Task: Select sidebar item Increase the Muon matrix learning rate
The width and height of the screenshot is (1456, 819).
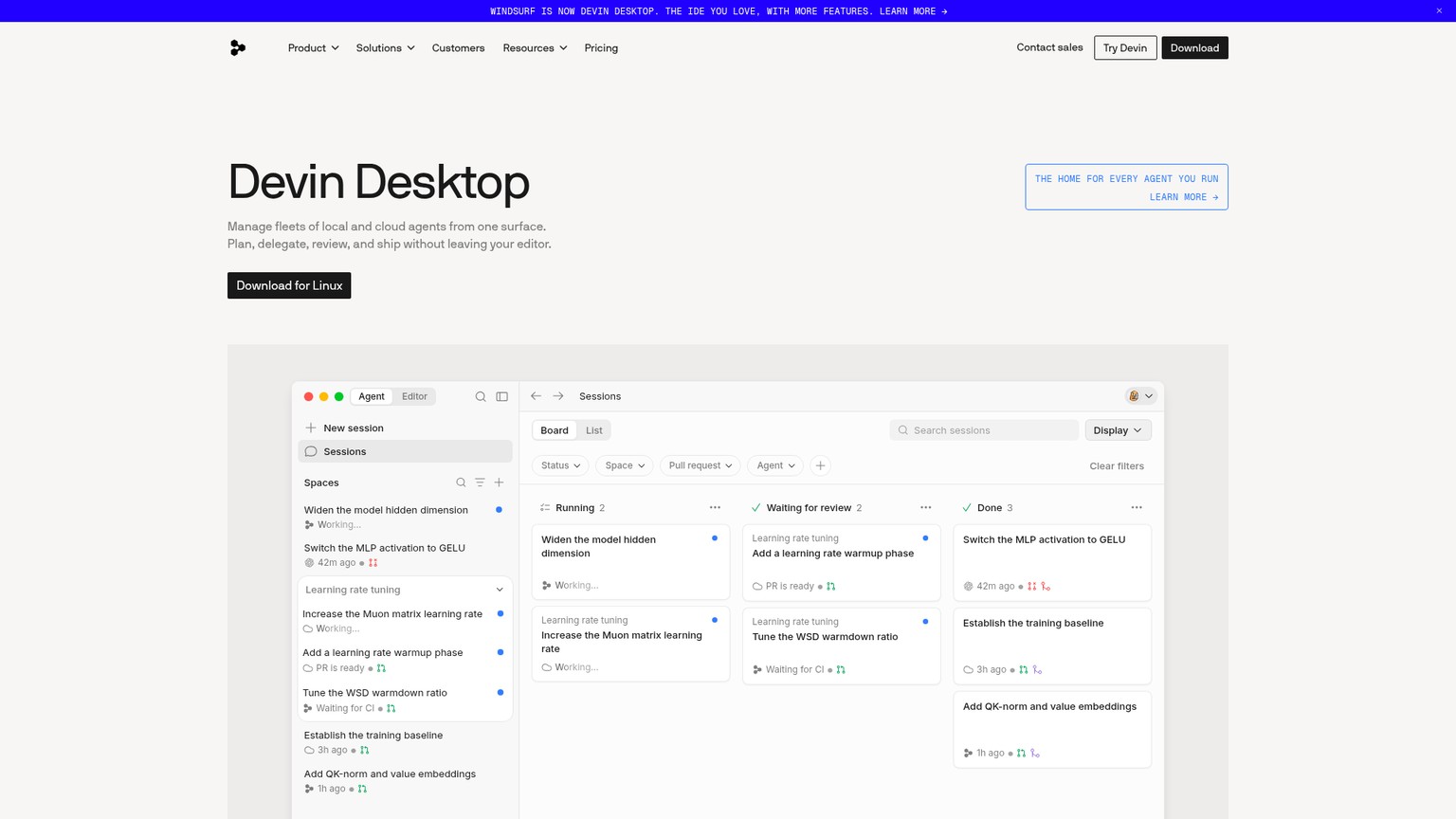Action: [x=405, y=621]
